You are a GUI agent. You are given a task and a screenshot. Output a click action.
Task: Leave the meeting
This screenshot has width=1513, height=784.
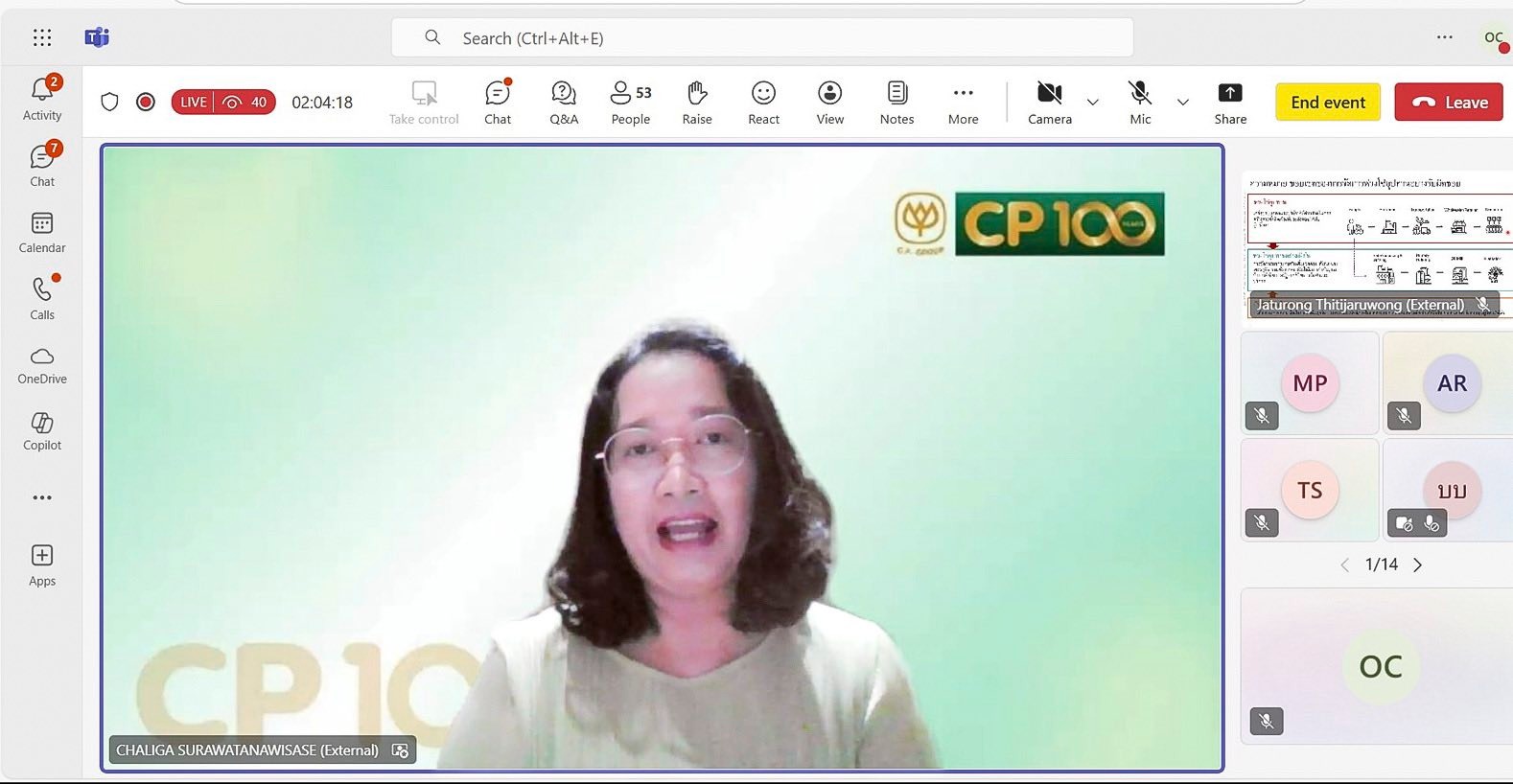pos(1448,103)
